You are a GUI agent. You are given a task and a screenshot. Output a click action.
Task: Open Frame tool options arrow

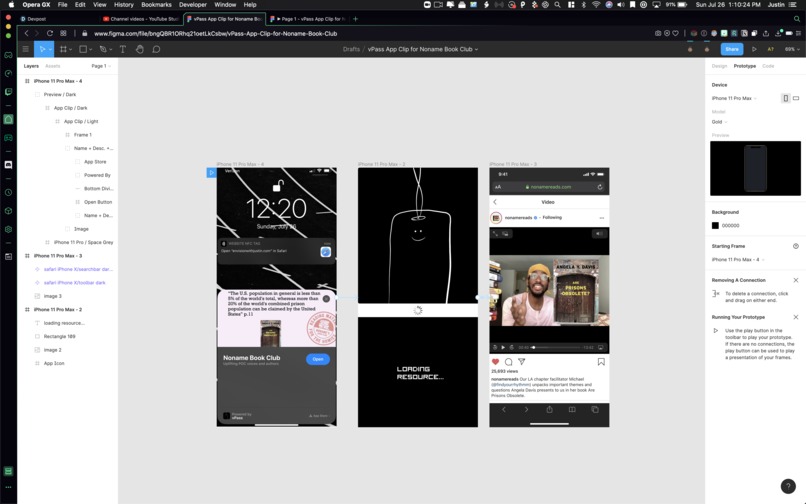[70, 50]
